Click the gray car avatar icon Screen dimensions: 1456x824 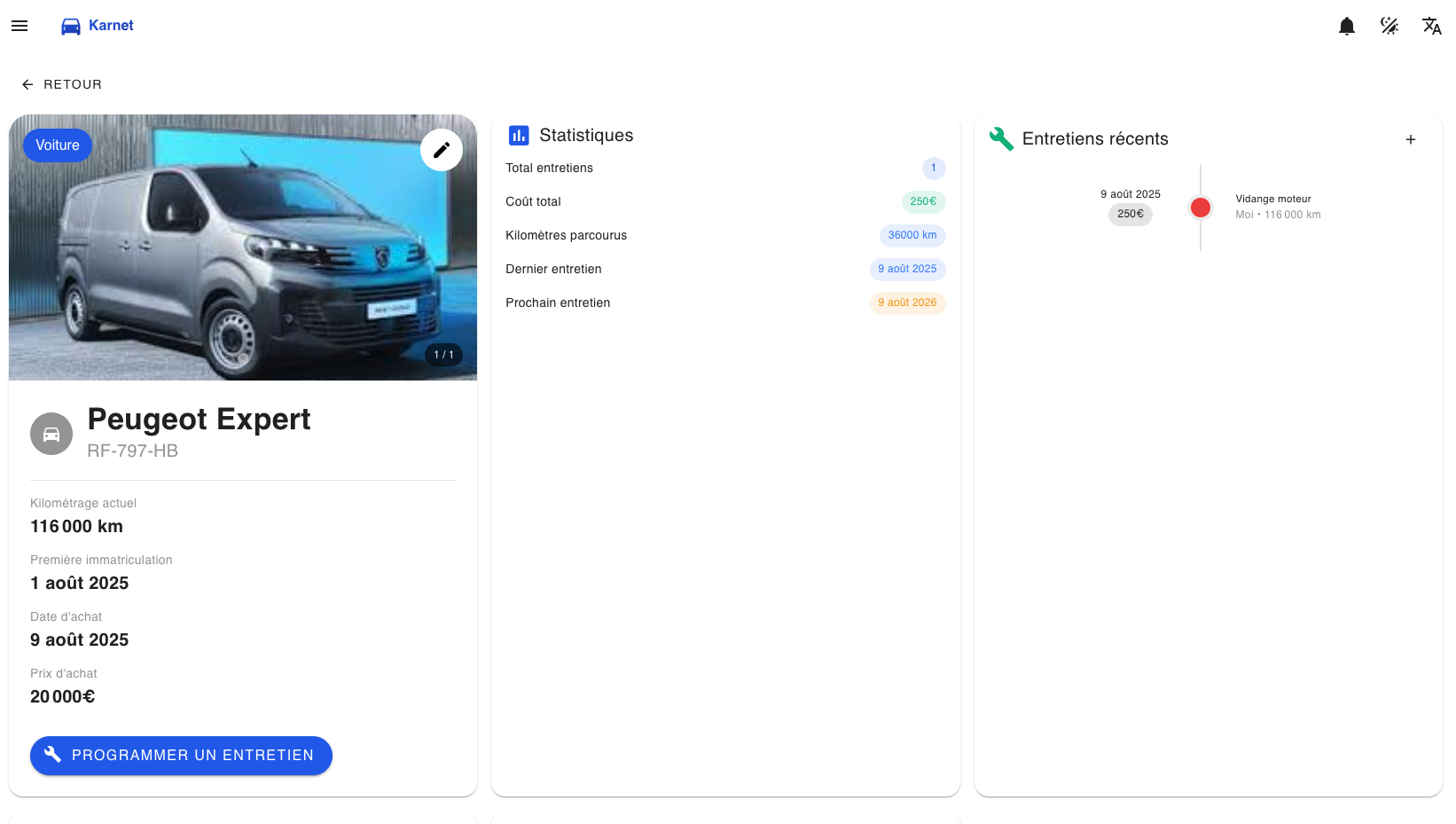[x=51, y=434]
